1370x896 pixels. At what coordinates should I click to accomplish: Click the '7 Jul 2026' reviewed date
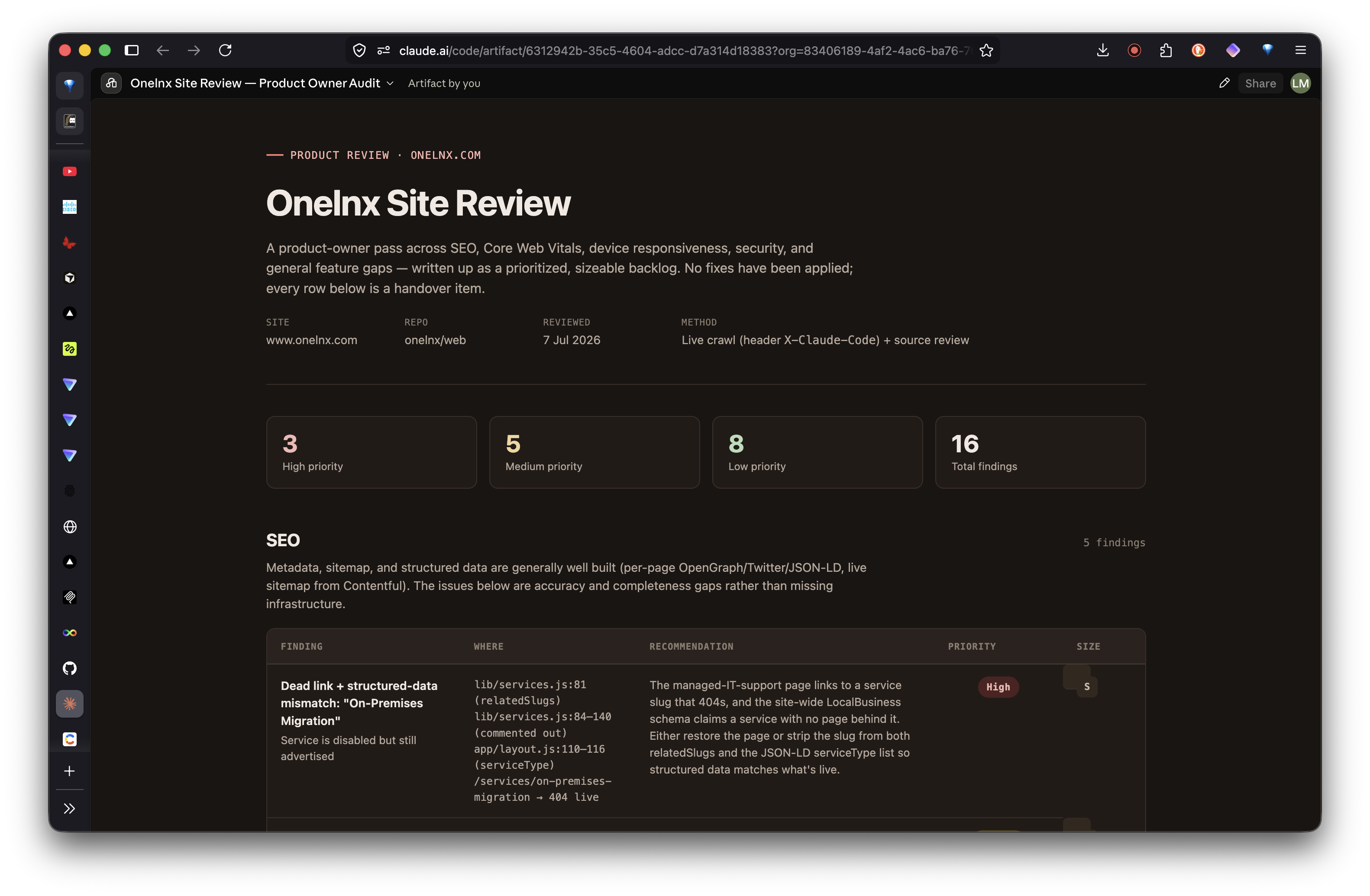pos(571,340)
